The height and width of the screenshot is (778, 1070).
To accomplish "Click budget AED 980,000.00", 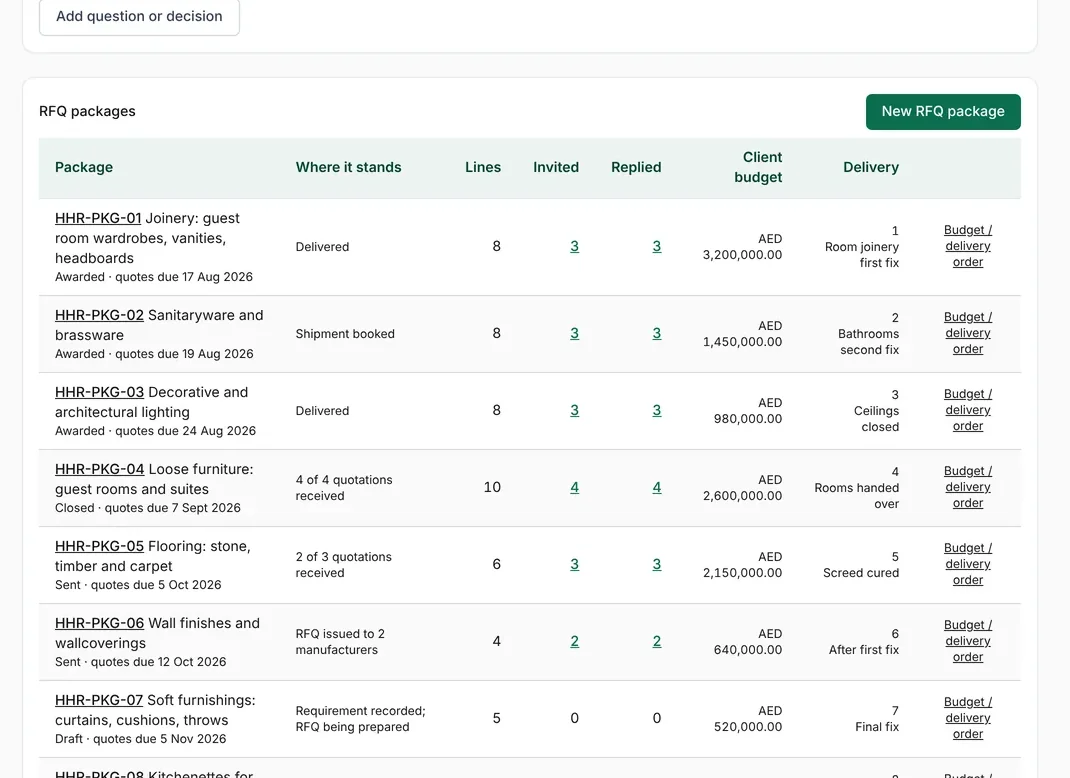I will coord(748,412).
